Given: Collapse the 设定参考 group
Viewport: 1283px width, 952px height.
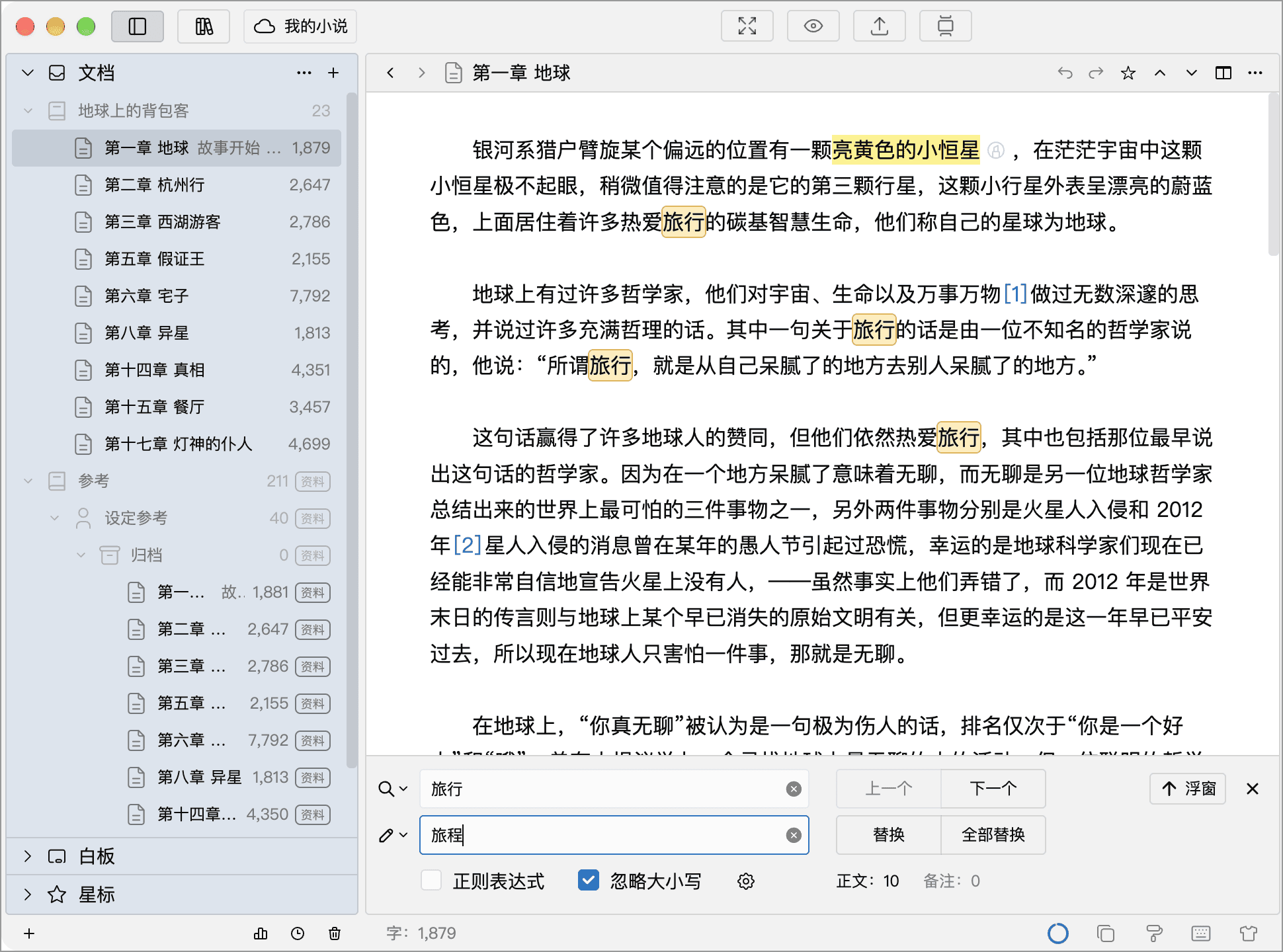Looking at the screenshot, I should [54, 518].
